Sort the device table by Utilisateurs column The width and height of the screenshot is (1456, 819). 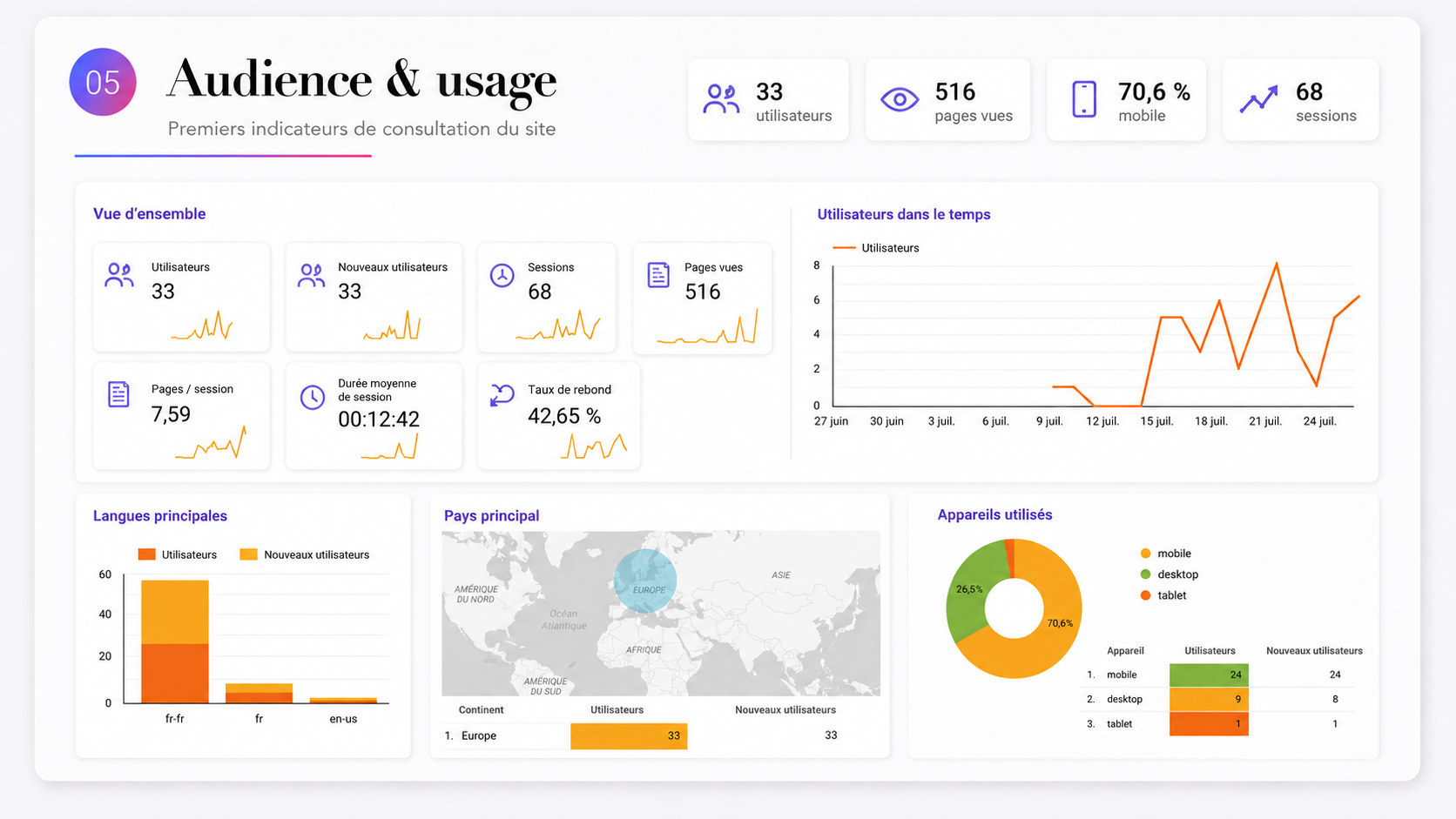coord(1210,651)
